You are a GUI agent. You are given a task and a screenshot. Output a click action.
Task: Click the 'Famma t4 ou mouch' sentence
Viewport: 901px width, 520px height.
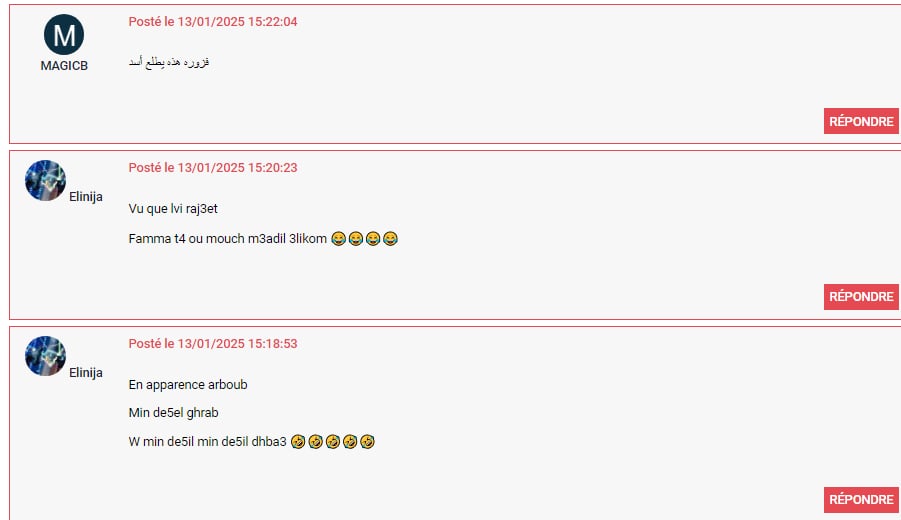(x=228, y=238)
